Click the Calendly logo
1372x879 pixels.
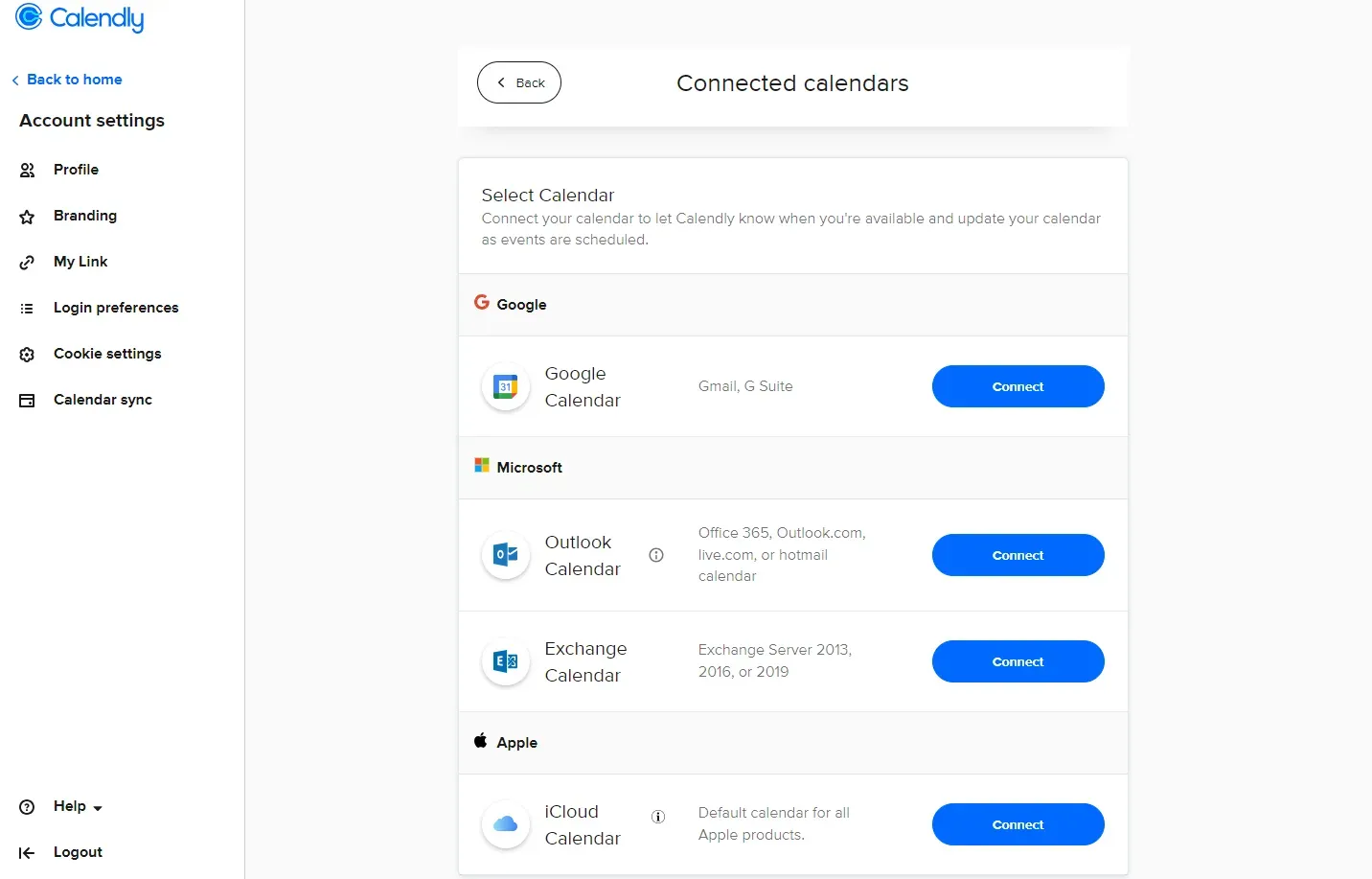pos(80,18)
